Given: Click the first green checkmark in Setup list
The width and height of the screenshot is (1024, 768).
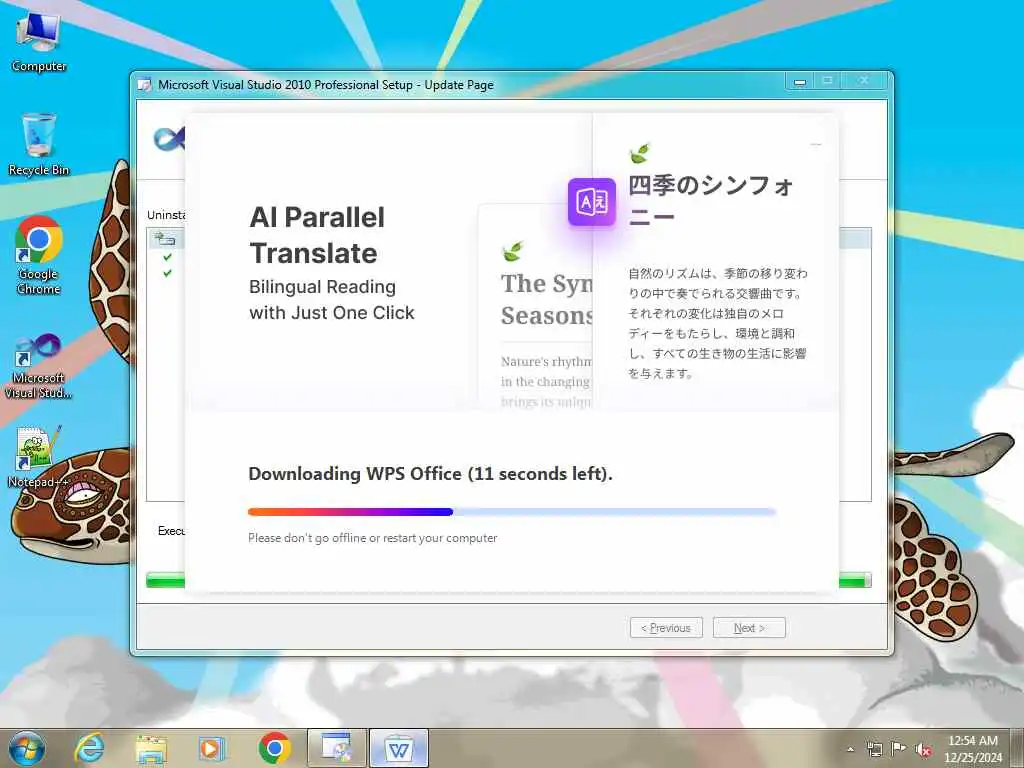Looking at the screenshot, I should pyautogui.click(x=168, y=257).
